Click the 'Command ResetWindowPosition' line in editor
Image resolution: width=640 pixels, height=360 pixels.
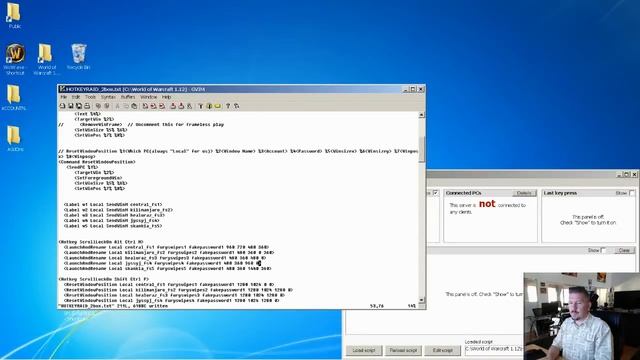click(97, 162)
